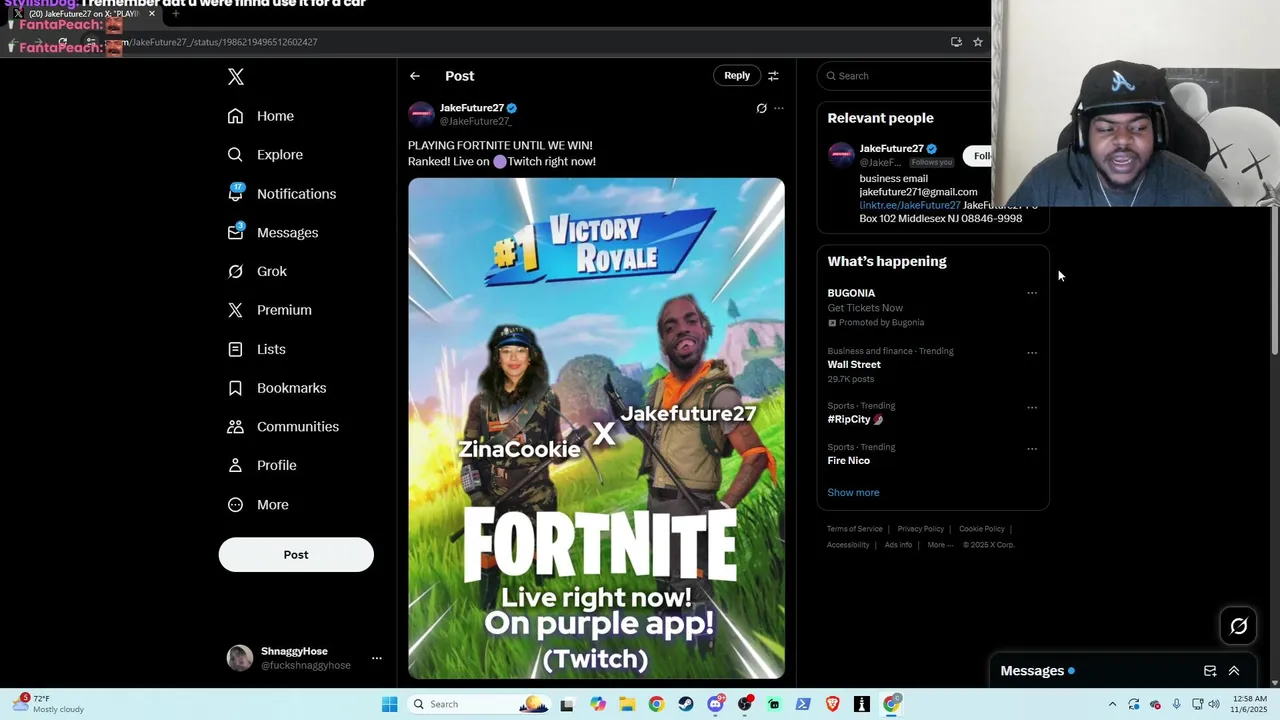This screenshot has width=1280, height=720.
Task: Click JakeFuture27's avatar on the post
Action: 421,114
